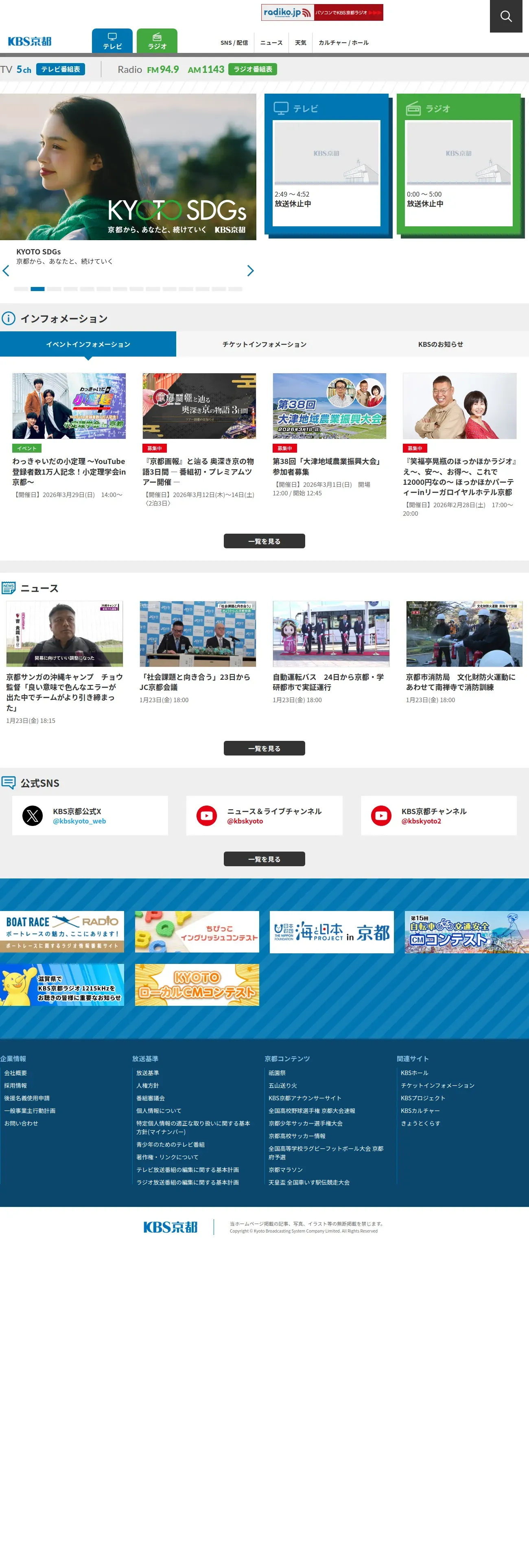Image resolution: width=529 pixels, height=1568 pixels.
Task: Select the first carousel indicator bar
Action: [21, 289]
